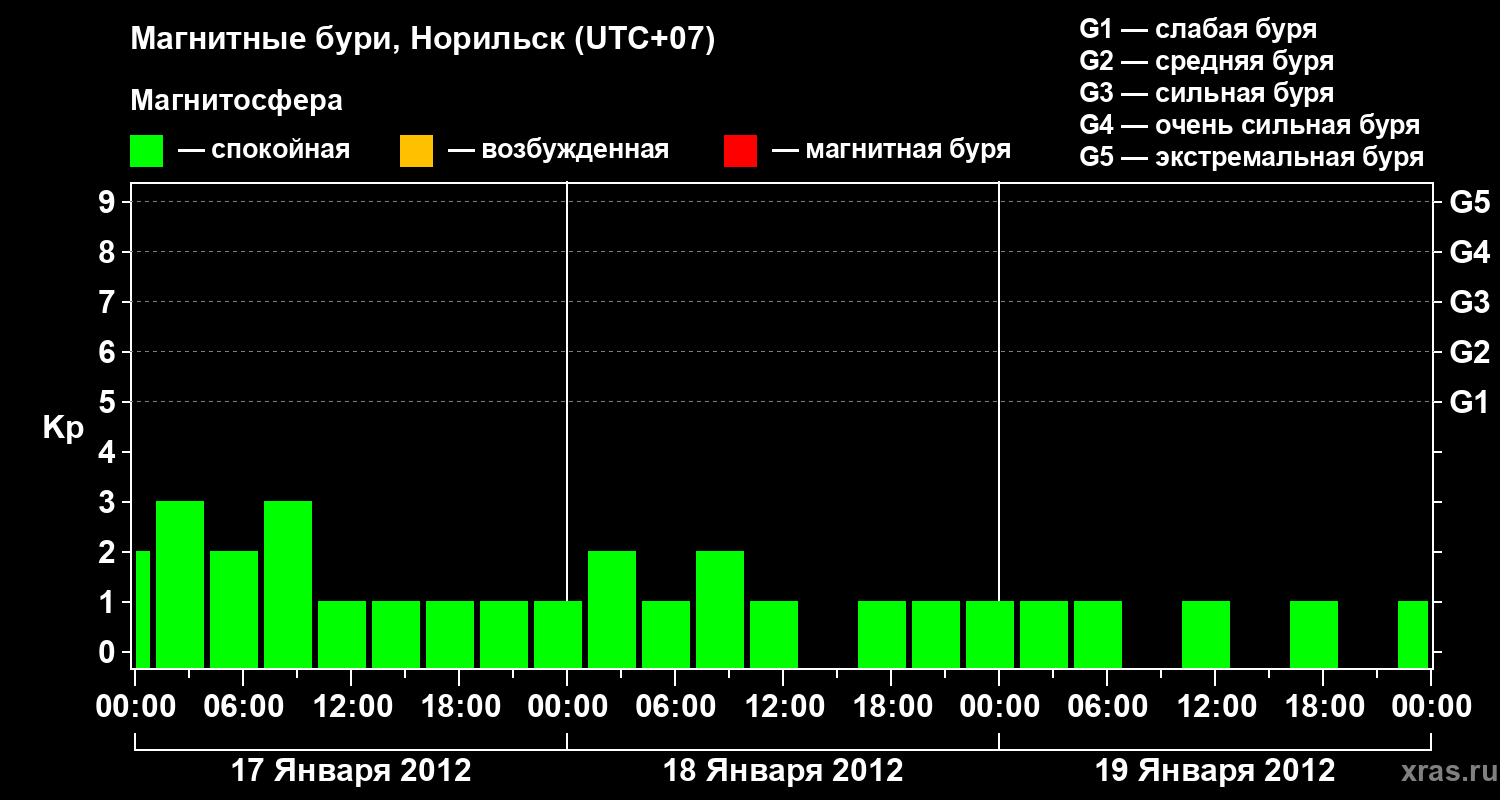Click the right-axis 'G3' label
Viewport: 1500px width, 800px height.
tap(1469, 302)
